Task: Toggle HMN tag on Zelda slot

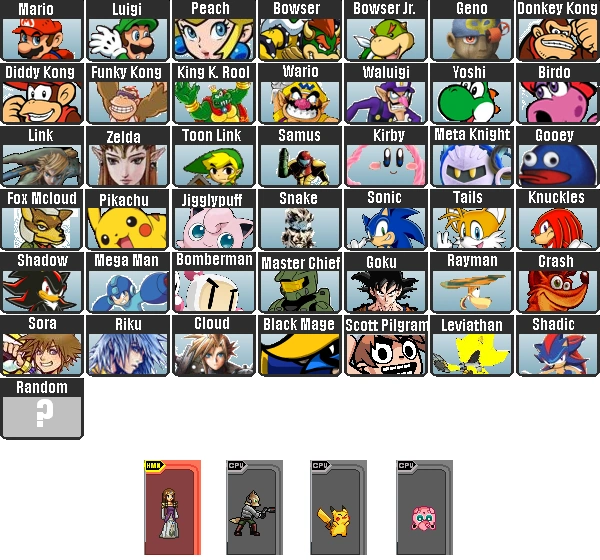Action: (155, 465)
